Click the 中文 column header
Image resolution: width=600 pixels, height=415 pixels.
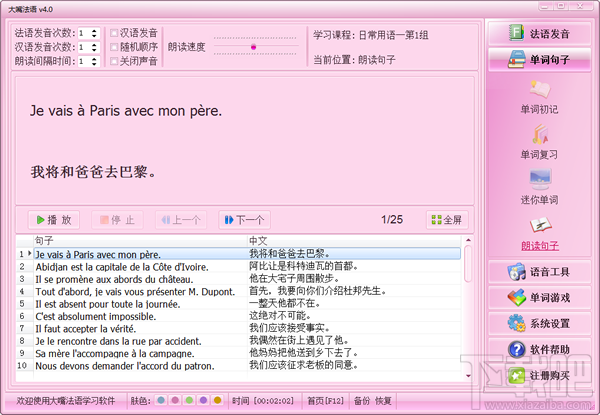(354, 241)
